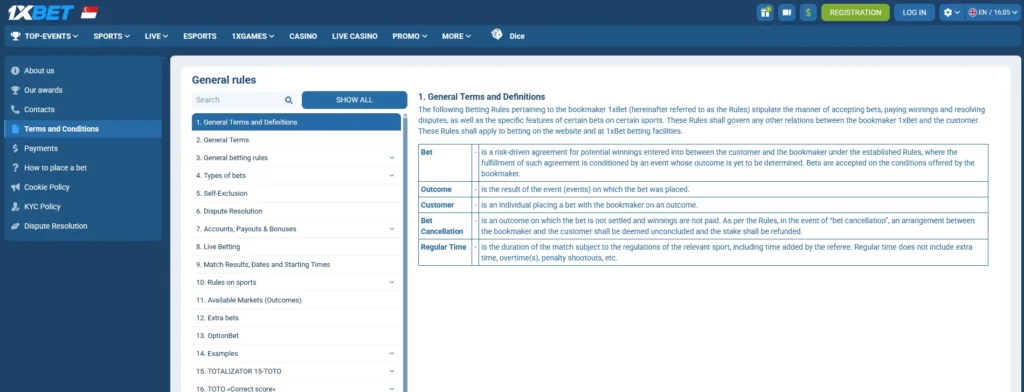
Task: Open the Payments sidebar link
Action: (x=41, y=148)
